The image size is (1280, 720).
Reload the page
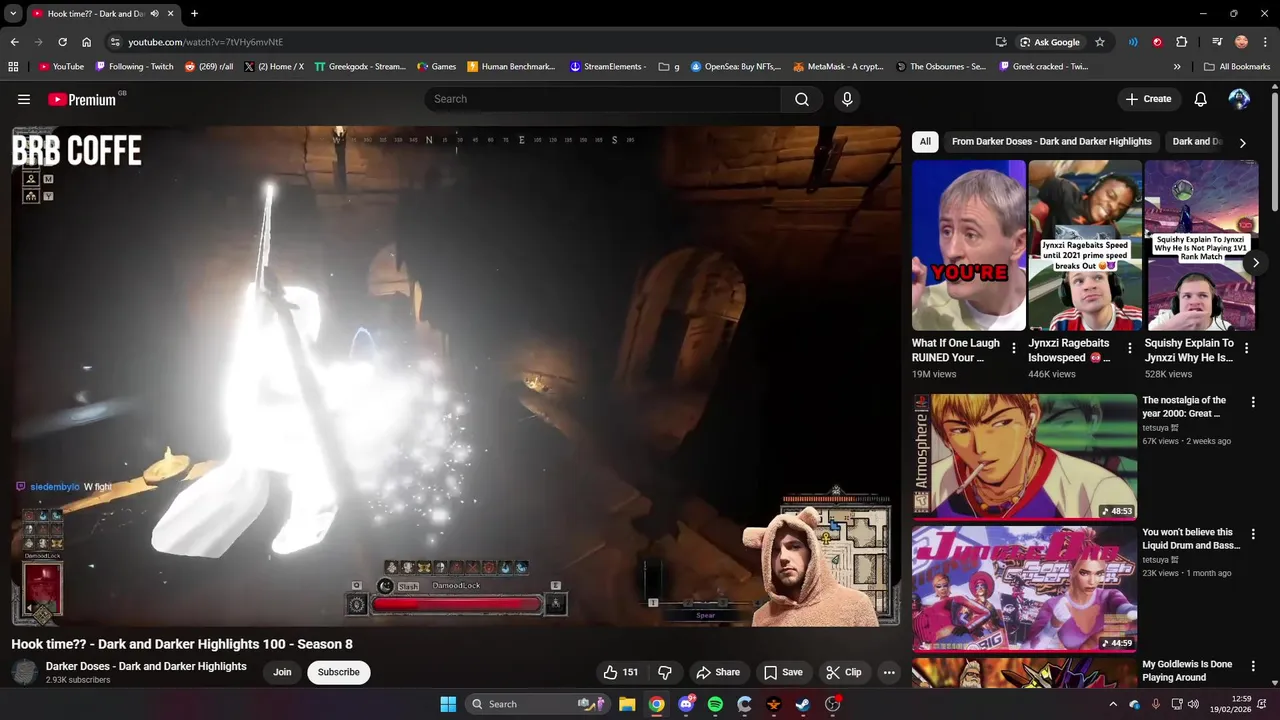pos(62,42)
